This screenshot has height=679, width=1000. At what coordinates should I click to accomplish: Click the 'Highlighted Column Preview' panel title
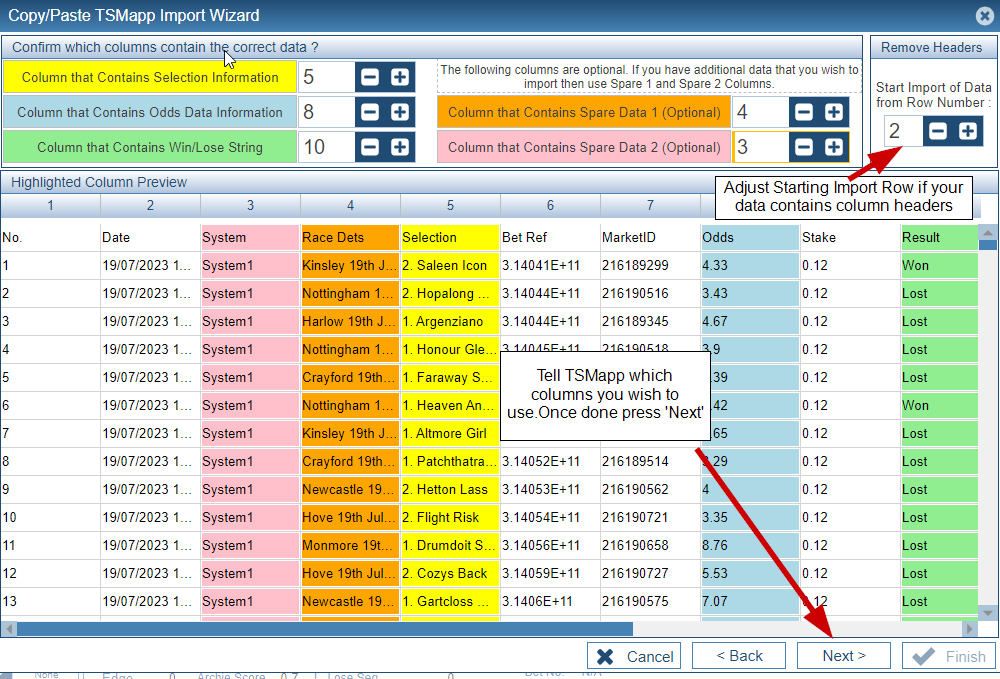coord(99,182)
